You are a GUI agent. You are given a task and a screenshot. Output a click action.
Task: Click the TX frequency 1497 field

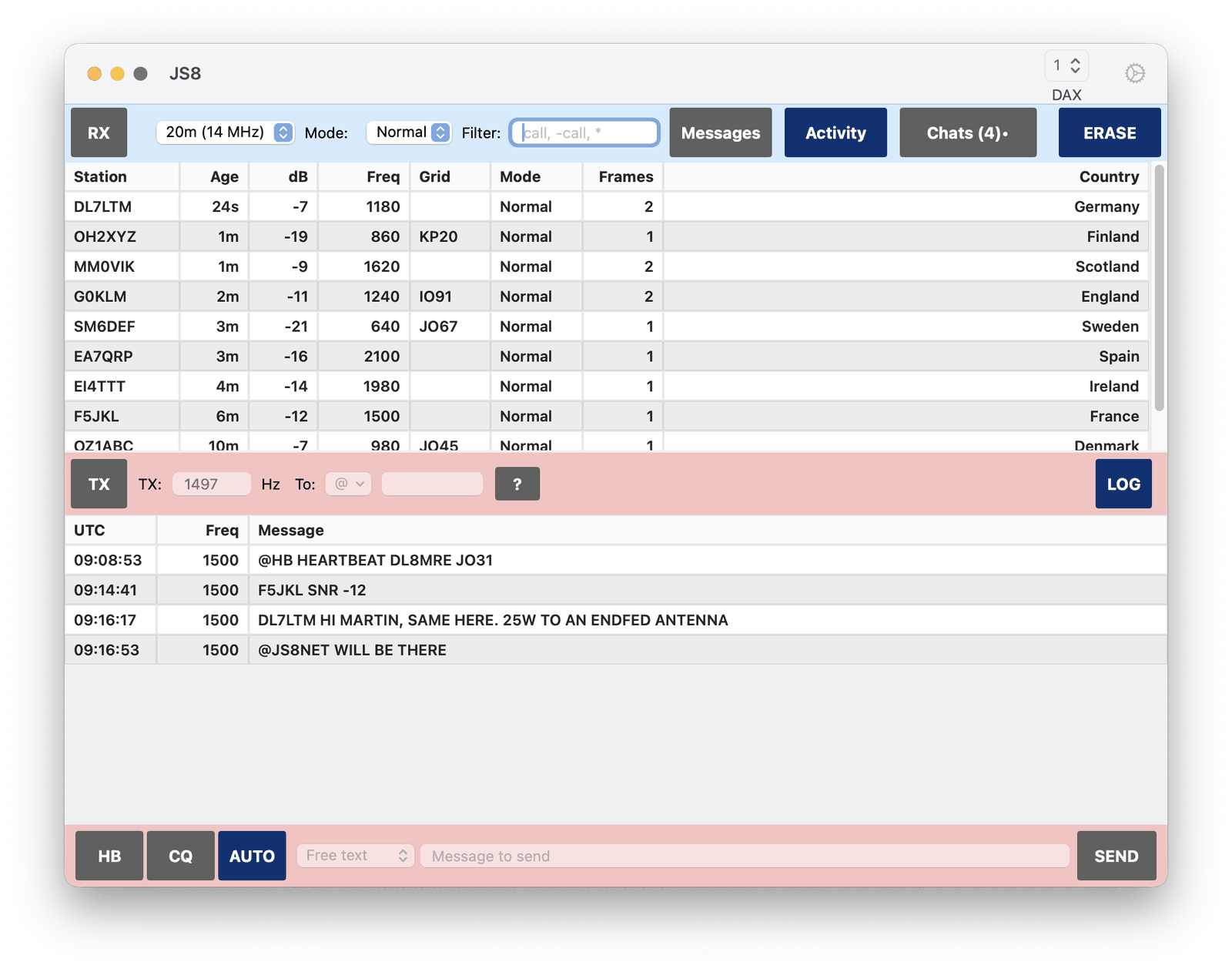point(211,484)
